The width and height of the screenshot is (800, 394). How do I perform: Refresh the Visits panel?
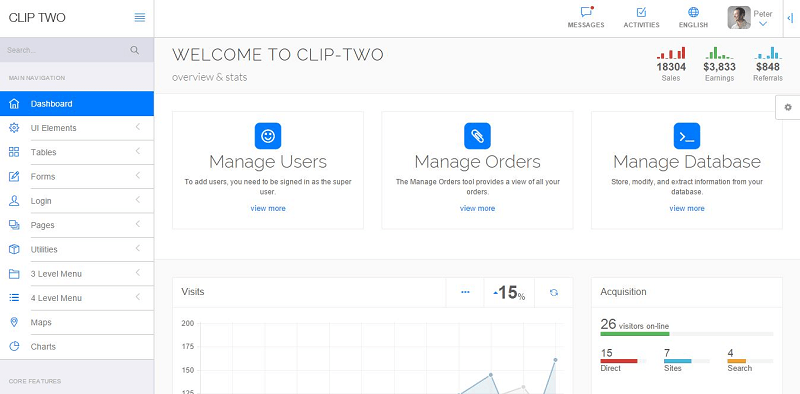[x=554, y=292]
